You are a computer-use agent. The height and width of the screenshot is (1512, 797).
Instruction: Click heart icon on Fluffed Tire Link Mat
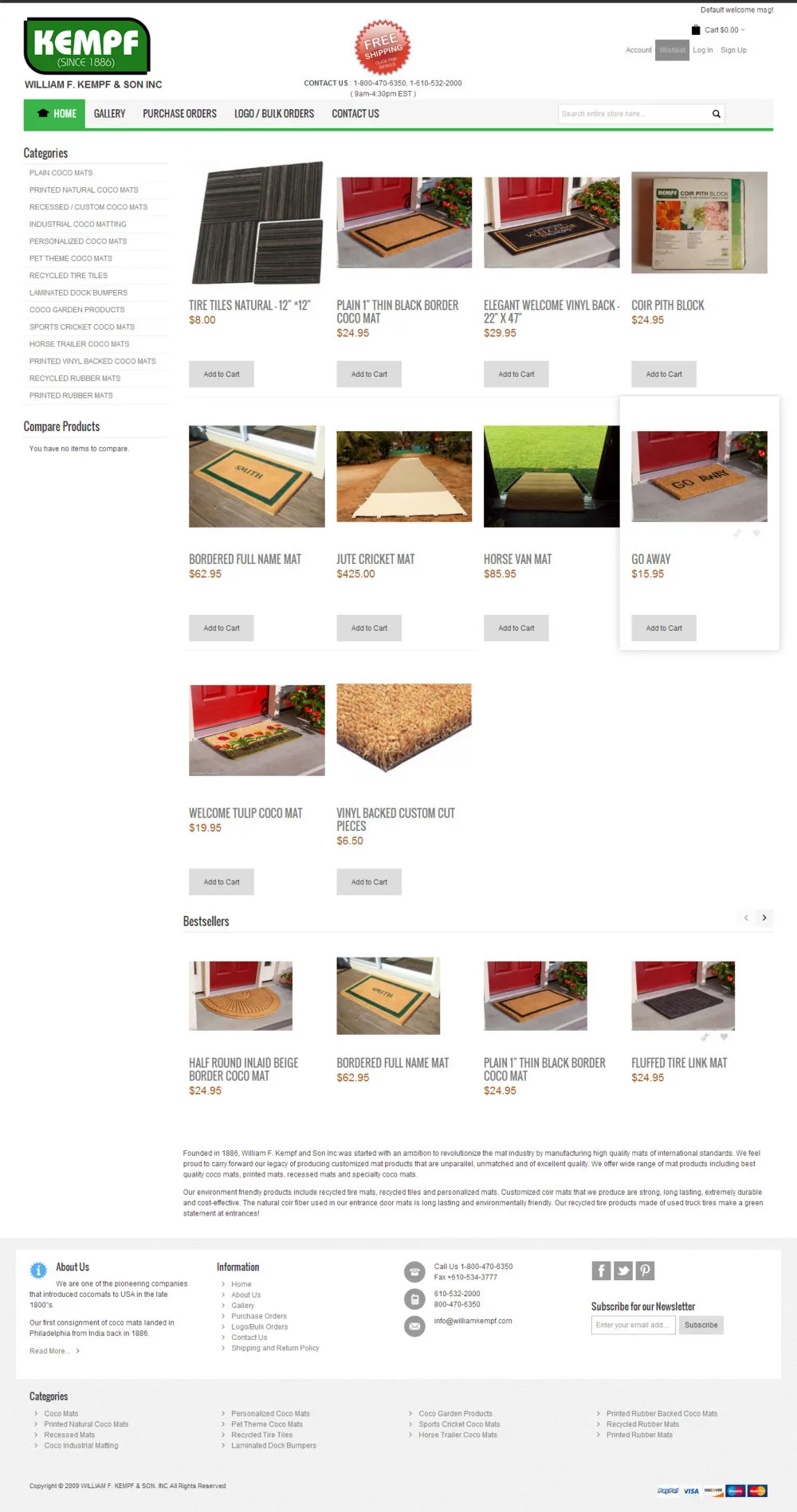[724, 1036]
